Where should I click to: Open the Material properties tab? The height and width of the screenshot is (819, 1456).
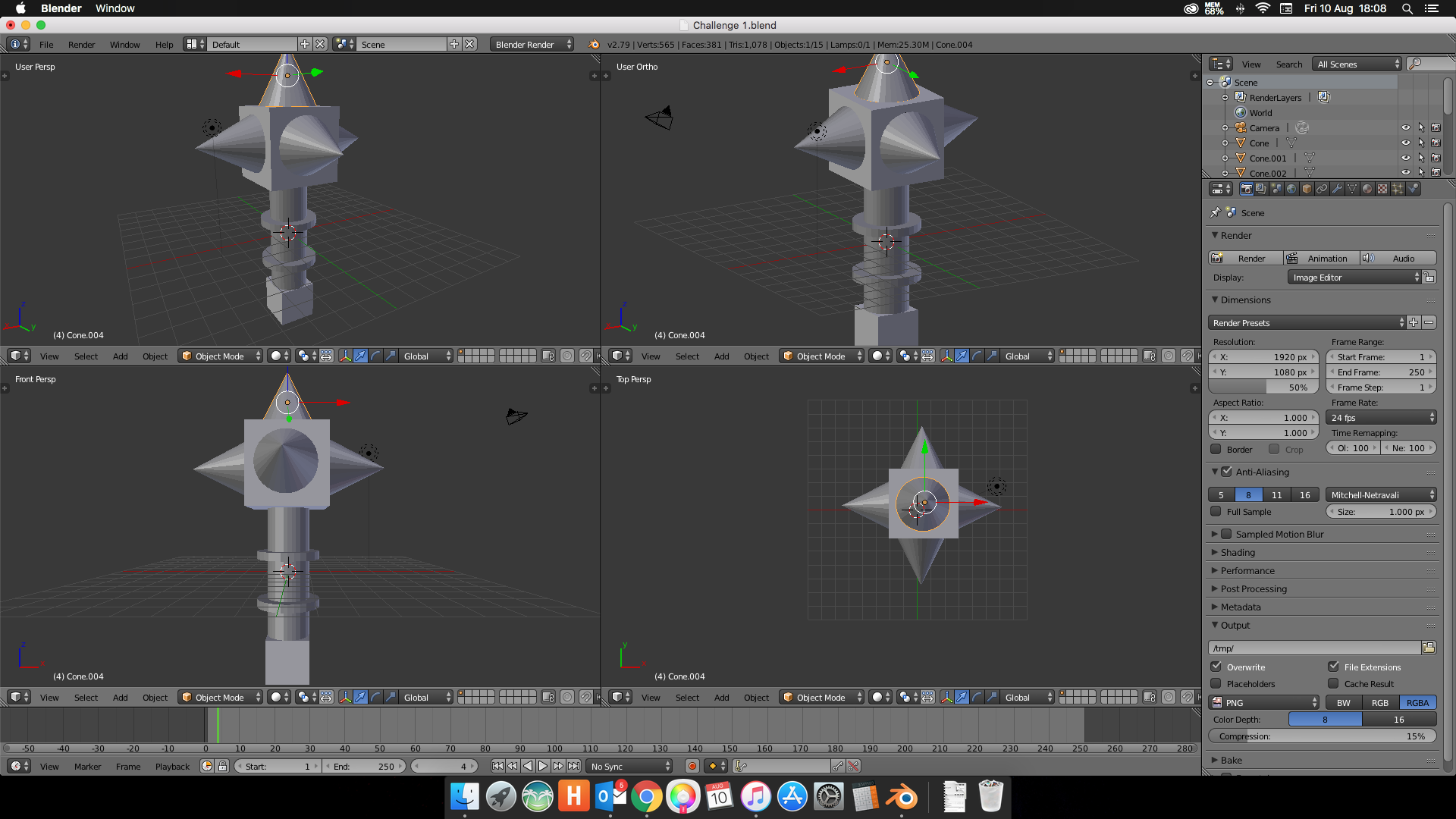pyautogui.click(x=1367, y=189)
